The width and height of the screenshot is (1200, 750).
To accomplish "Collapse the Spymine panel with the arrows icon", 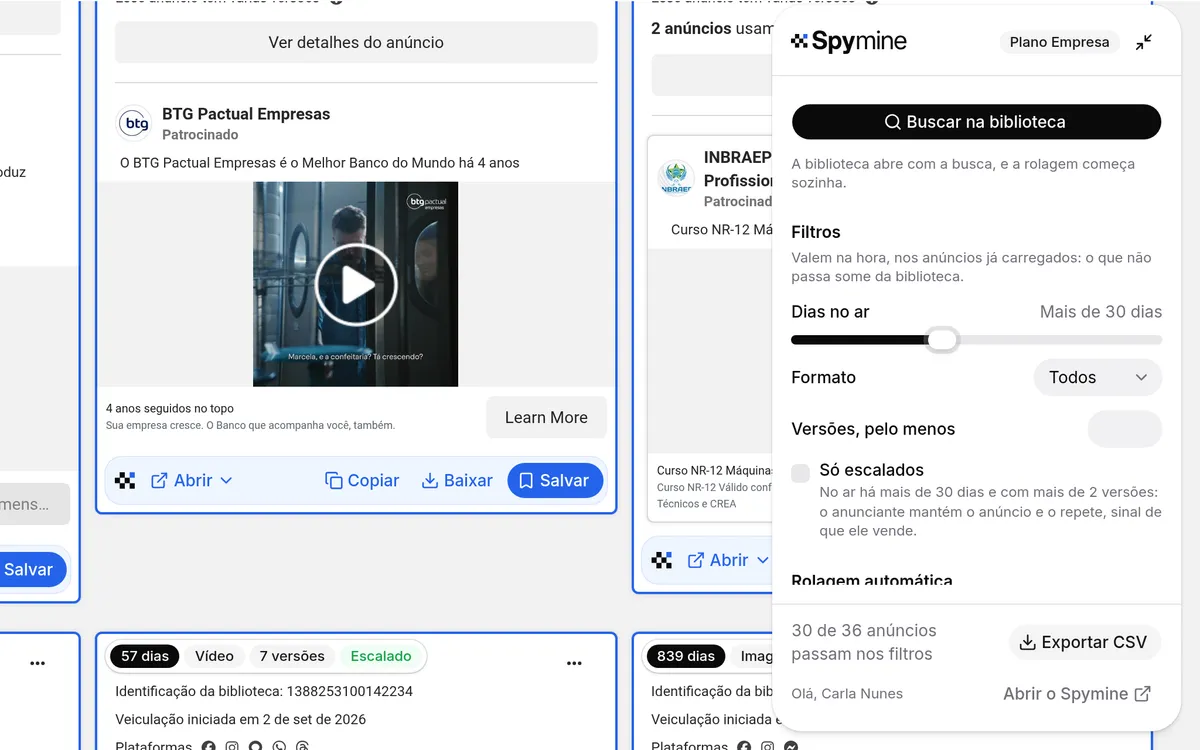I will point(1144,42).
